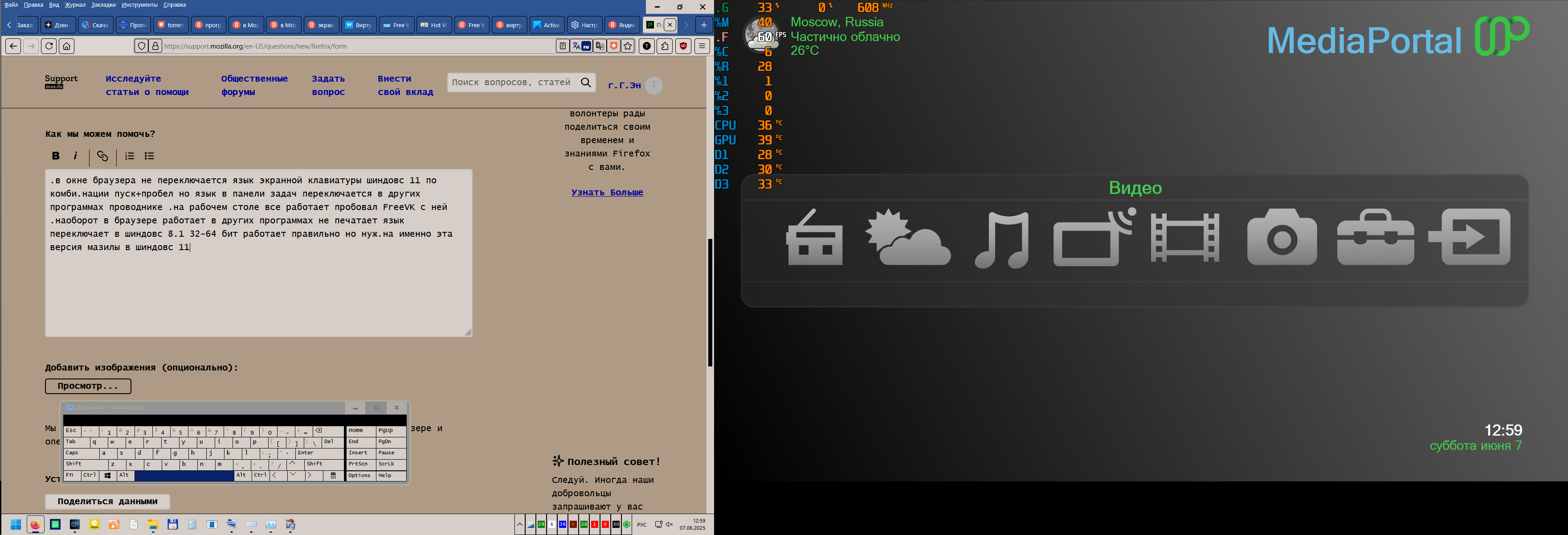Switch to the Дзен tab
The width and height of the screenshot is (1568, 535).
click(x=58, y=25)
